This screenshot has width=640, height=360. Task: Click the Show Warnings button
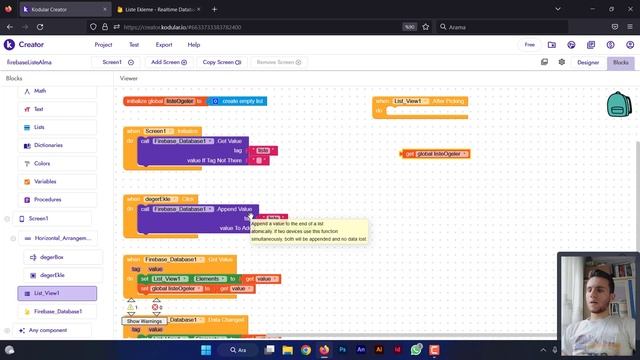144,321
